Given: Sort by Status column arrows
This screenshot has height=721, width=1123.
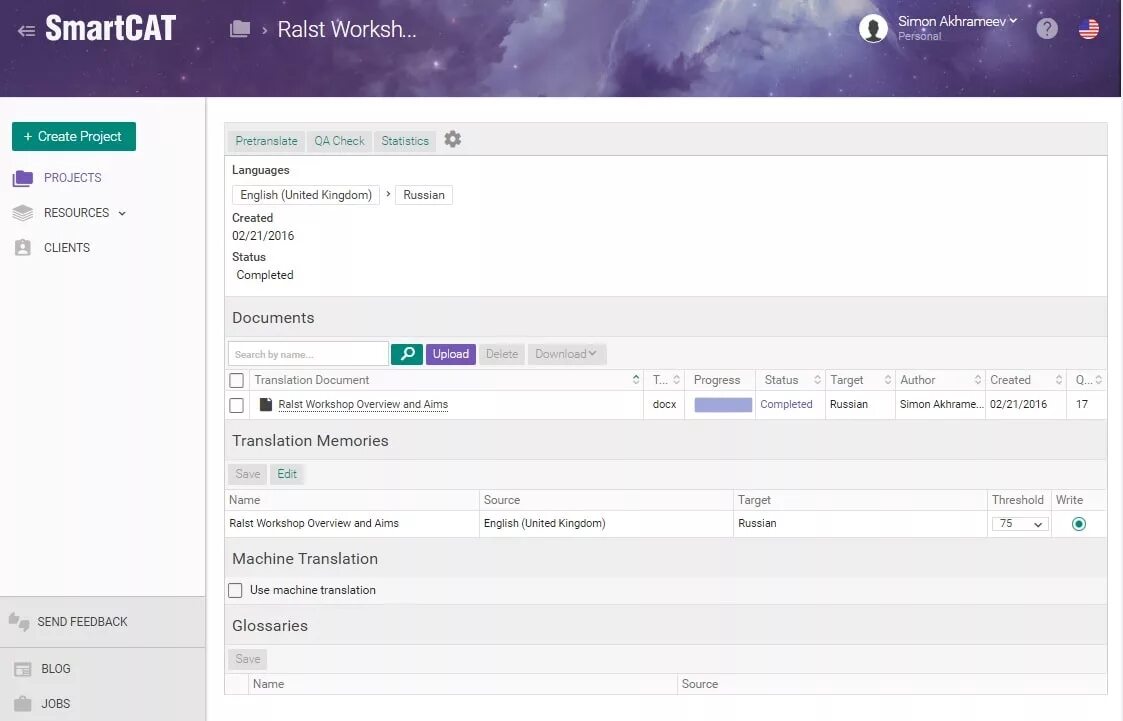Looking at the screenshot, I should tap(816, 380).
